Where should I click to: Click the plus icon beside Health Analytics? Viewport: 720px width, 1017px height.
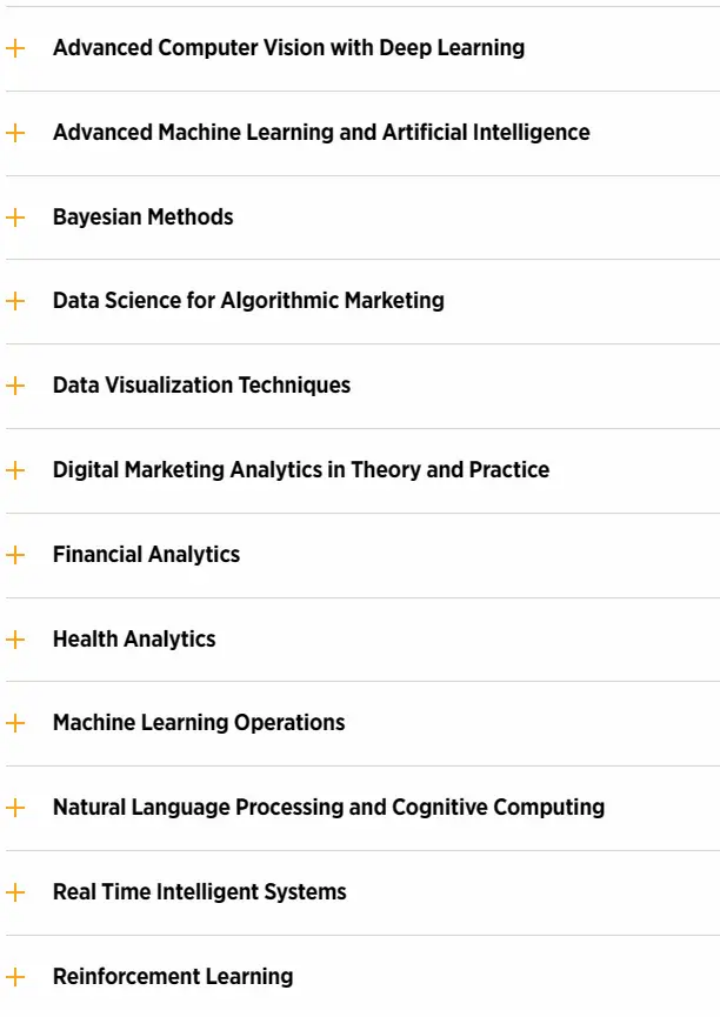point(15,640)
